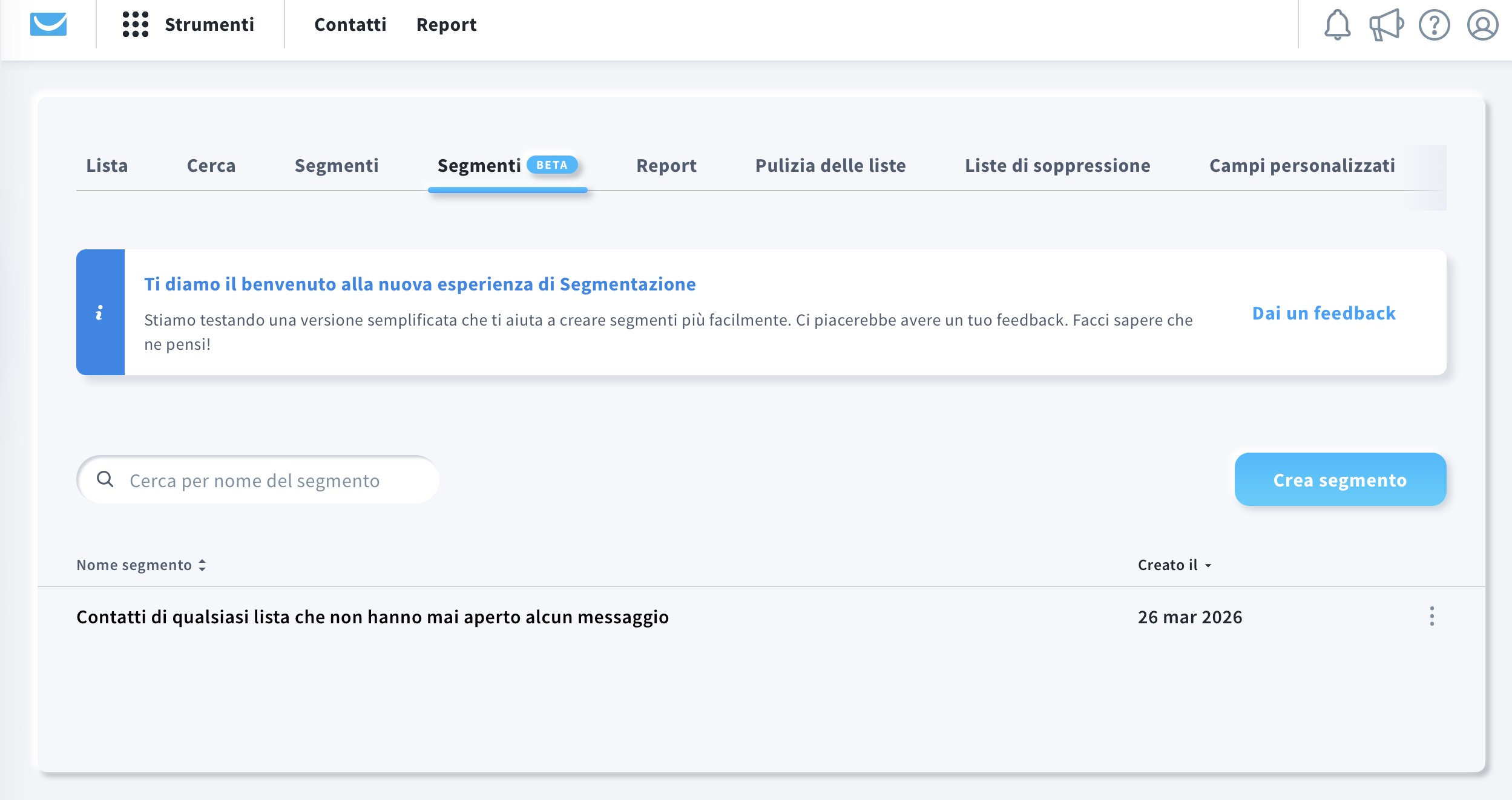This screenshot has height=800, width=1512.
Task: Switch to the Pulizia delle liste tab
Action: (x=830, y=165)
